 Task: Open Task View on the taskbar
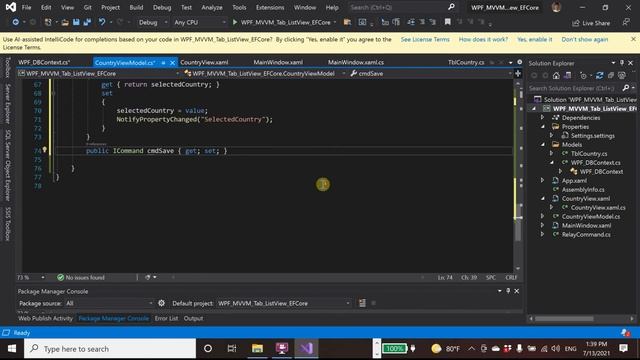pos(232,349)
